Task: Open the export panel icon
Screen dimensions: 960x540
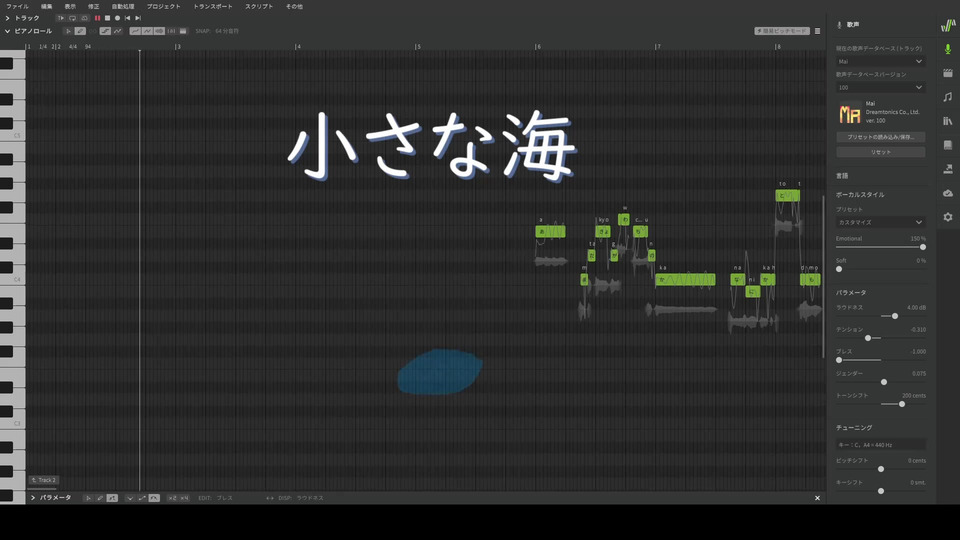Action: click(948, 169)
